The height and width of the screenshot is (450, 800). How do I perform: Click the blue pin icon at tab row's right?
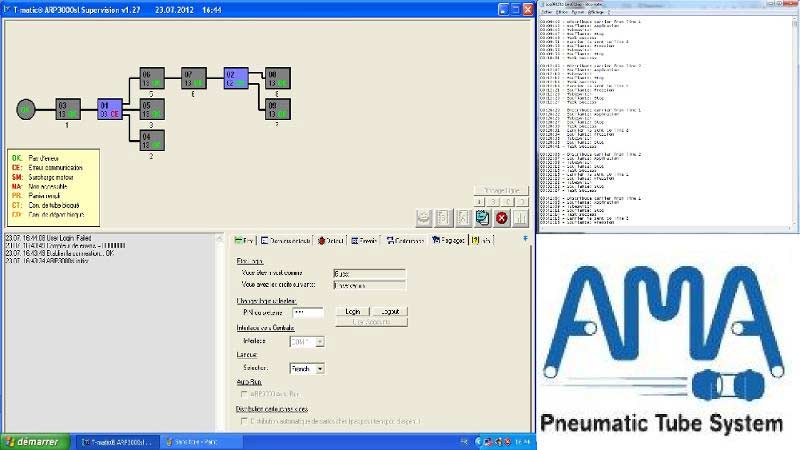526,239
